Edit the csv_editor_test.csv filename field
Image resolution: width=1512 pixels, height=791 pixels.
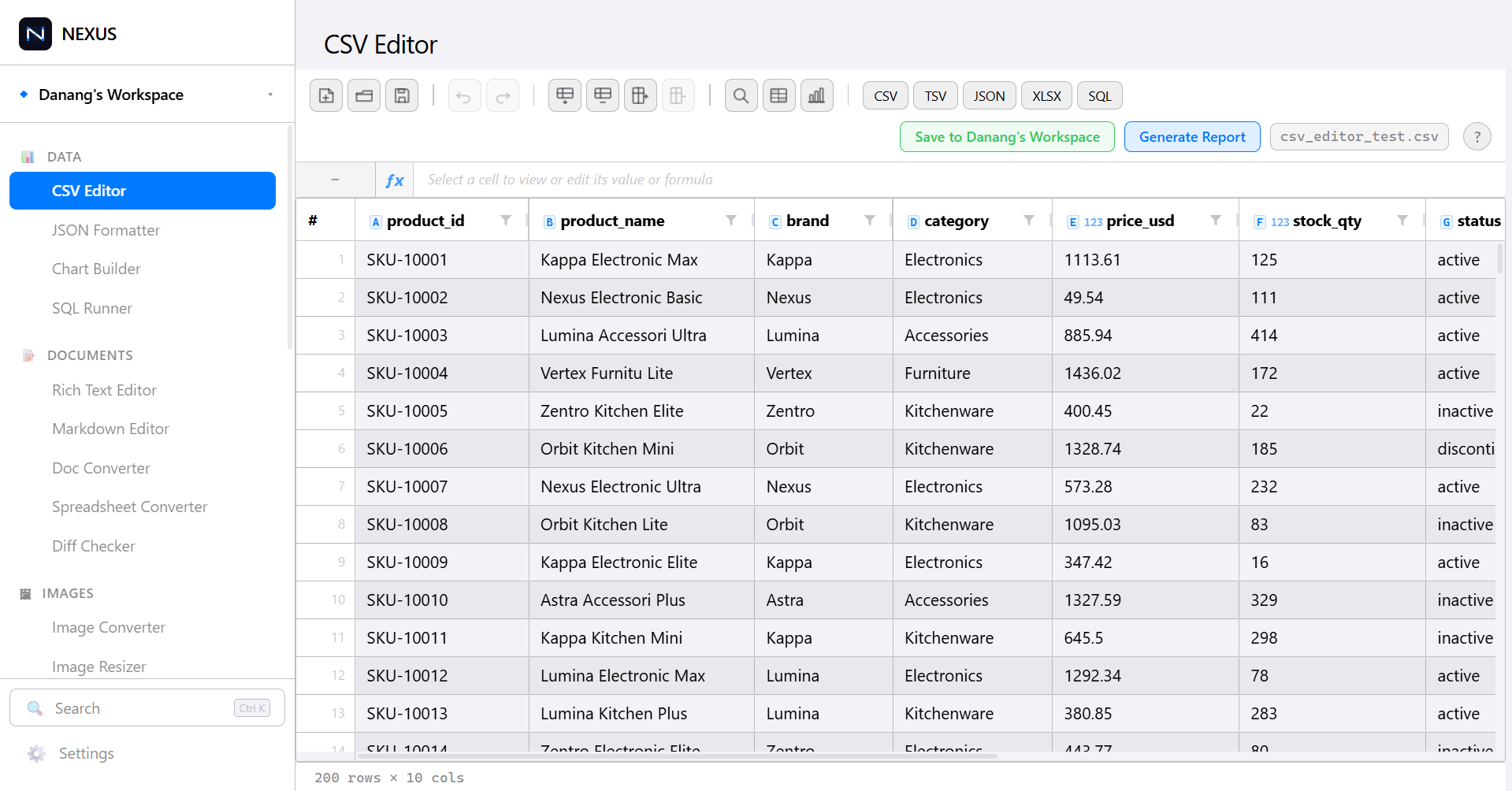tap(1359, 137)
